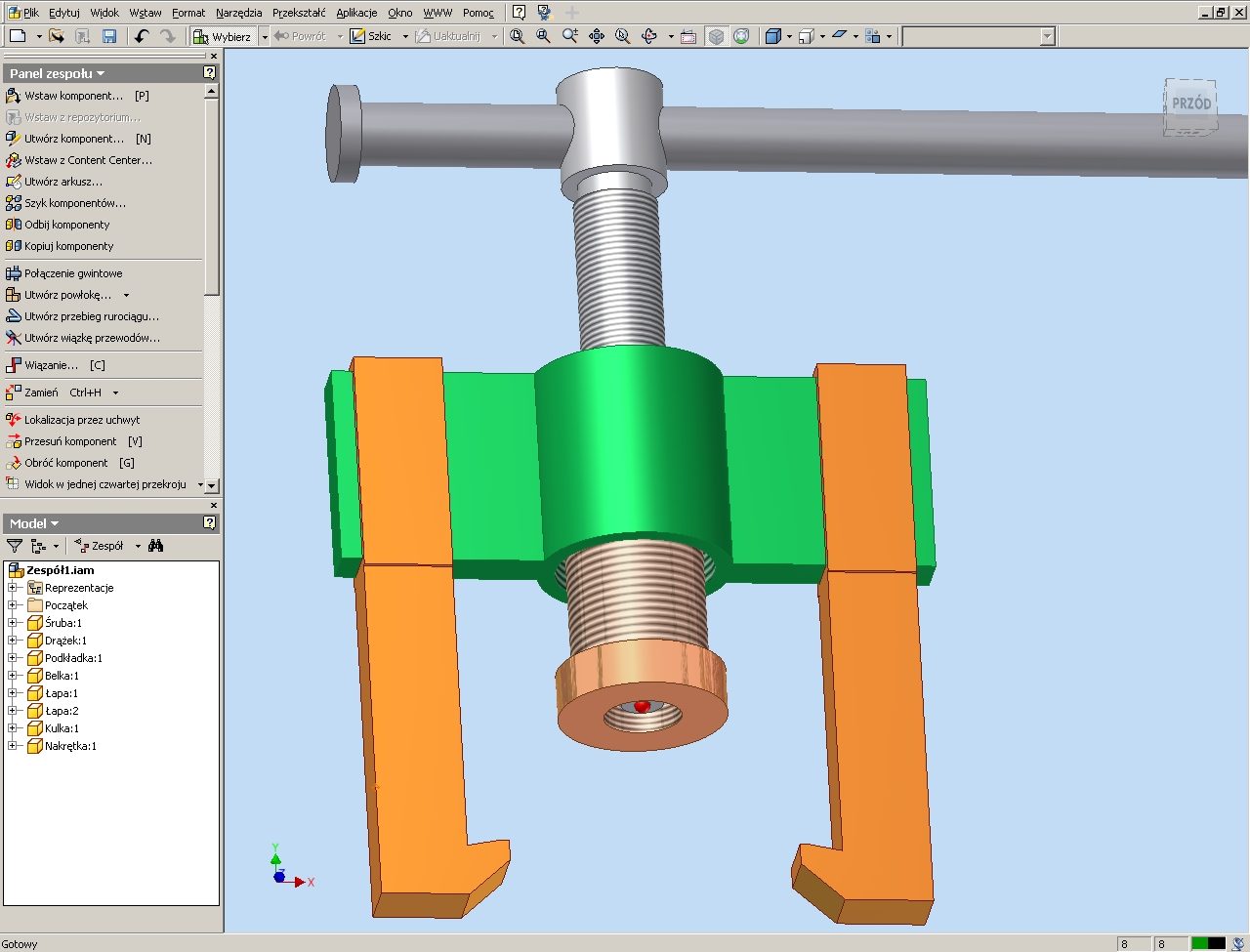
Task: Click the Look At view icon
Action: pos(688,36)
